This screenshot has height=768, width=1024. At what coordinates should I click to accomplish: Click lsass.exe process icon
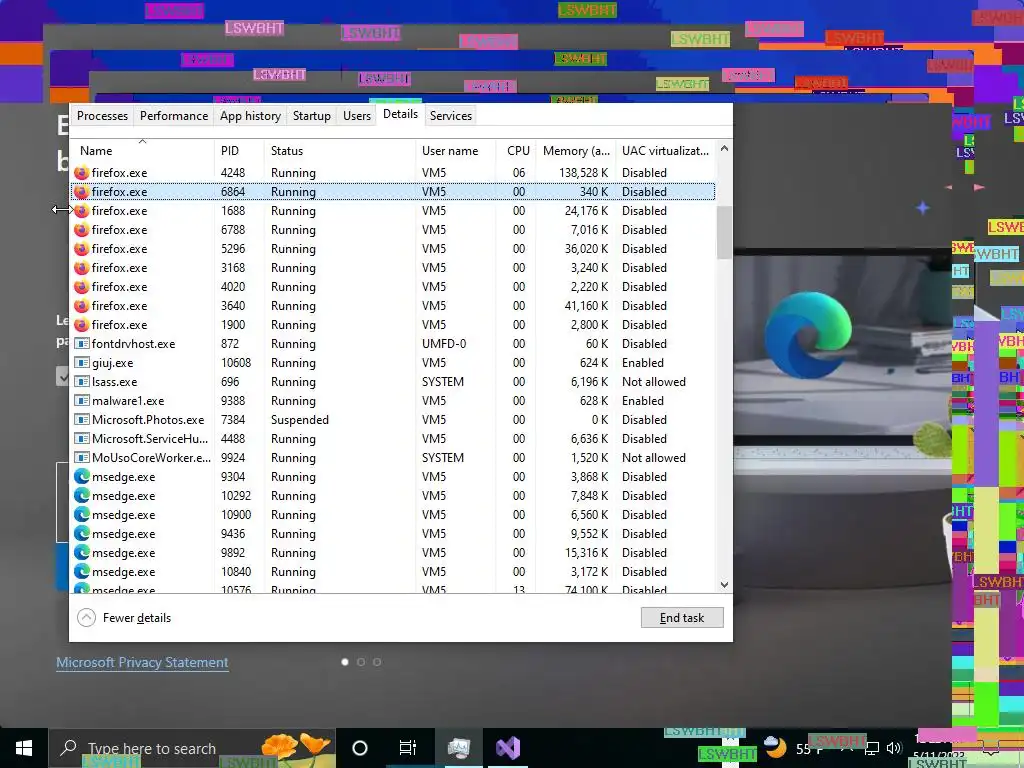point(82,381)
